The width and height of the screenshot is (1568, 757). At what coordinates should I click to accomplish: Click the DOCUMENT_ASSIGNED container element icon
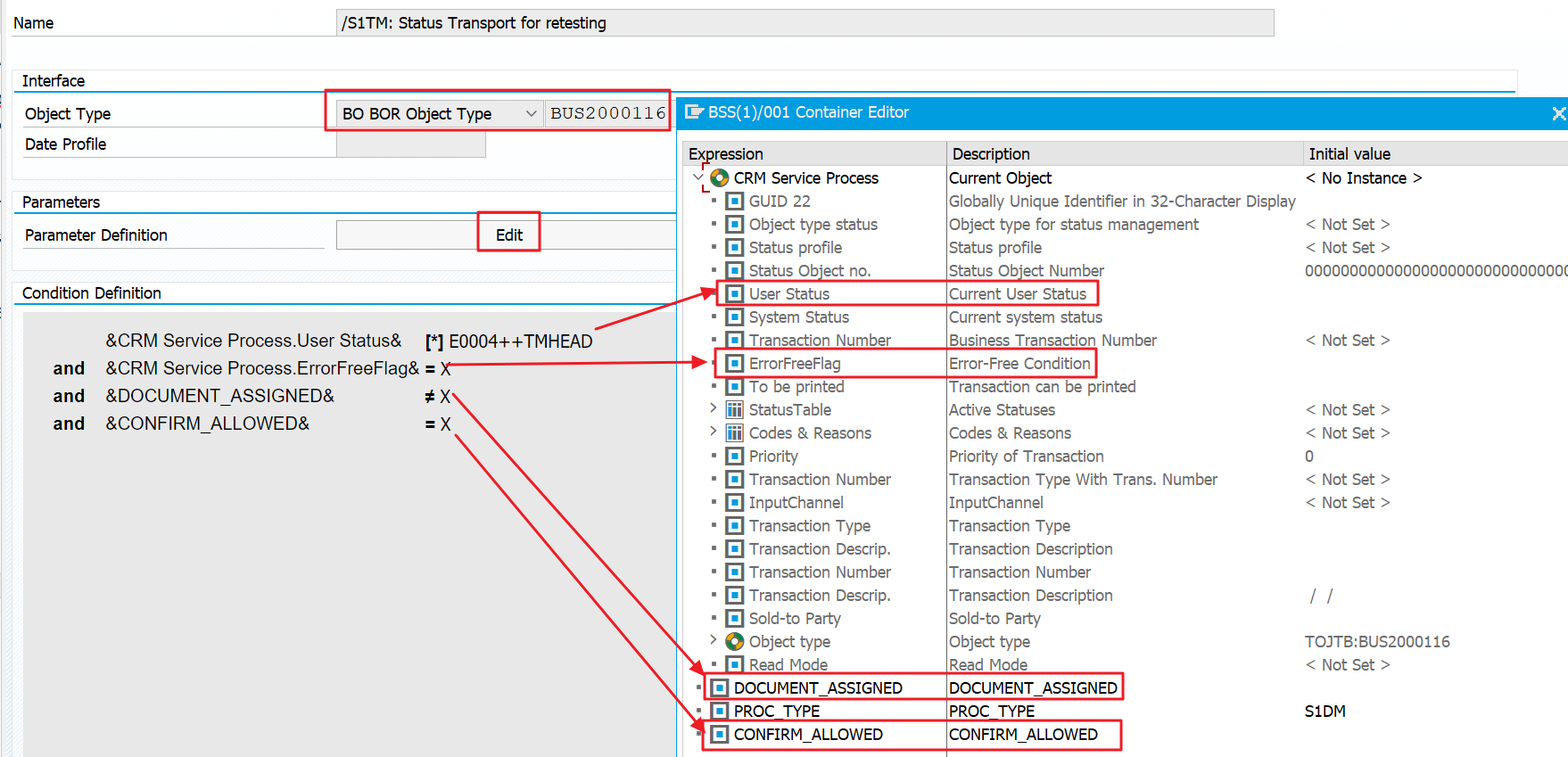tap(719, 688)
